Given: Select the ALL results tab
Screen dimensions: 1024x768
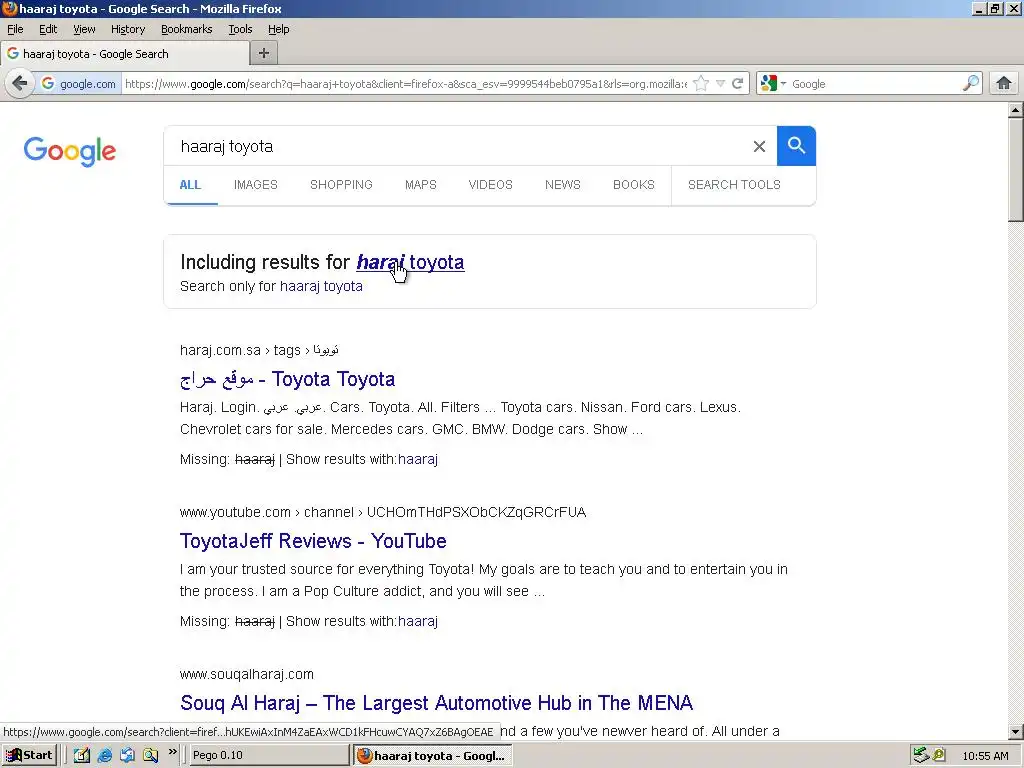Looking at the screenshot, I should (x=190, y=185).
